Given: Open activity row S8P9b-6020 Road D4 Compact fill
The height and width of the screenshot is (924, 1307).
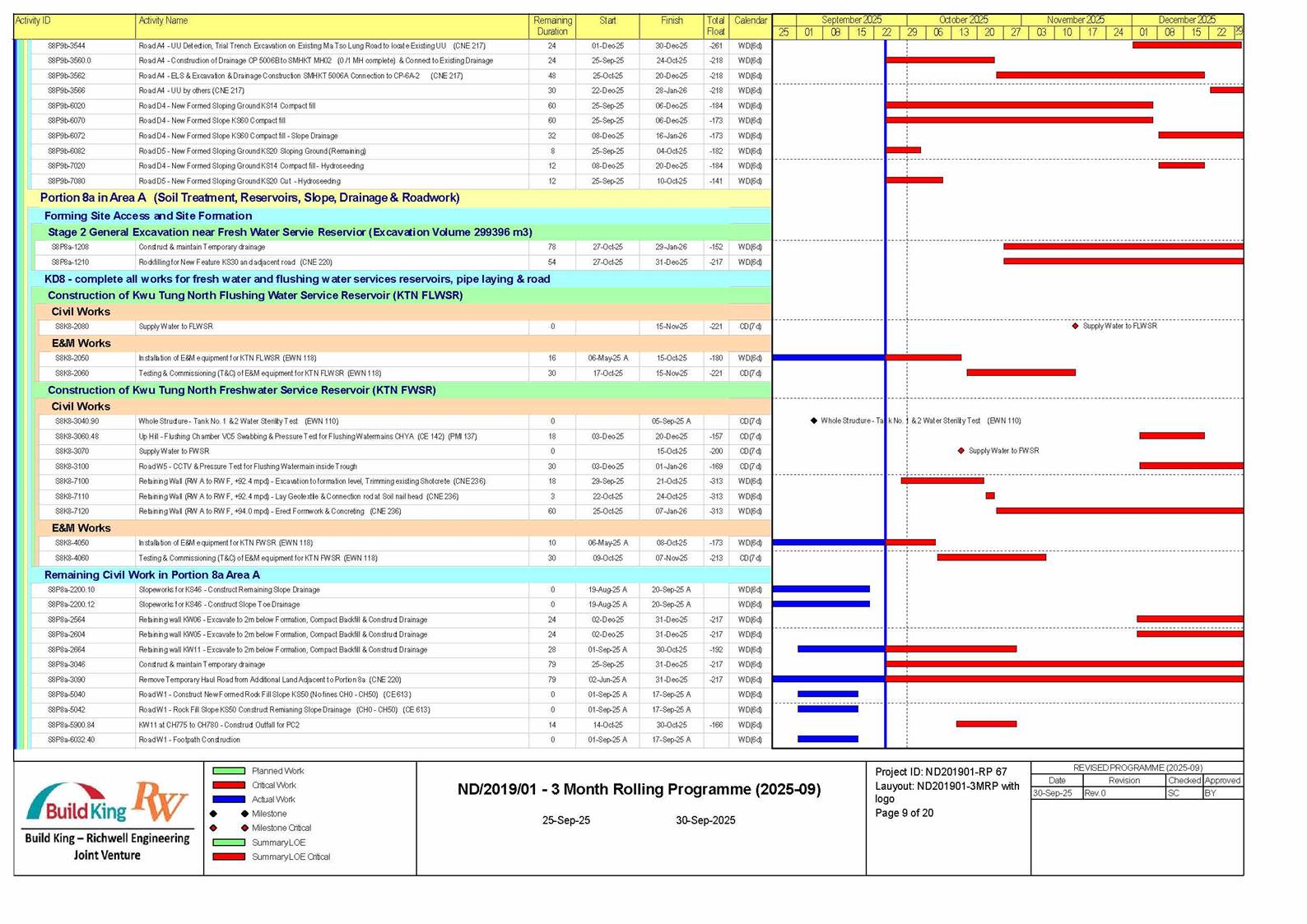Looking at the screenshot, I should click(226, 106).
